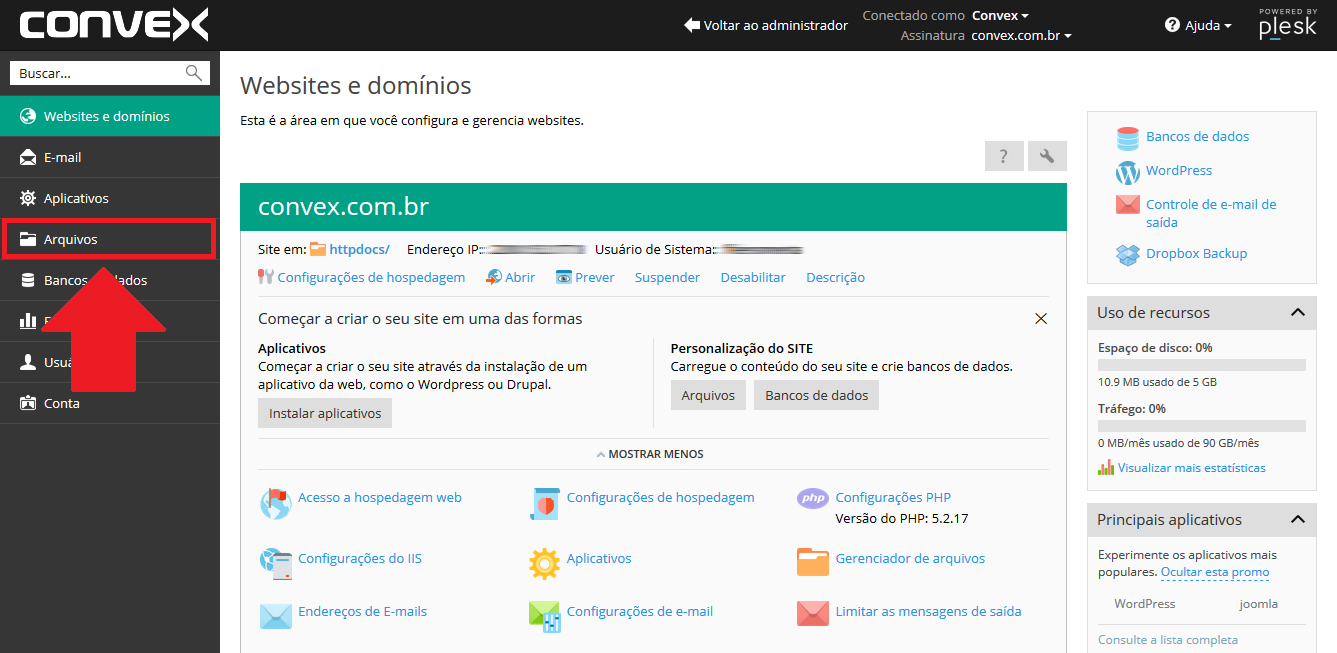Open the httpdocs/ folder link
The image size is (1337, 653).
(360, 249)
